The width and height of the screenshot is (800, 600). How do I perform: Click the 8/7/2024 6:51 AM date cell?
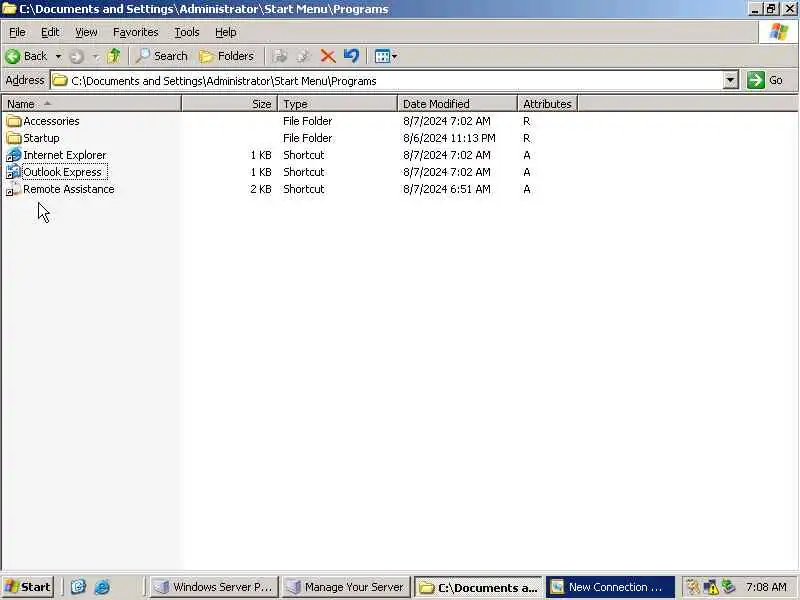tap(446, 189)
